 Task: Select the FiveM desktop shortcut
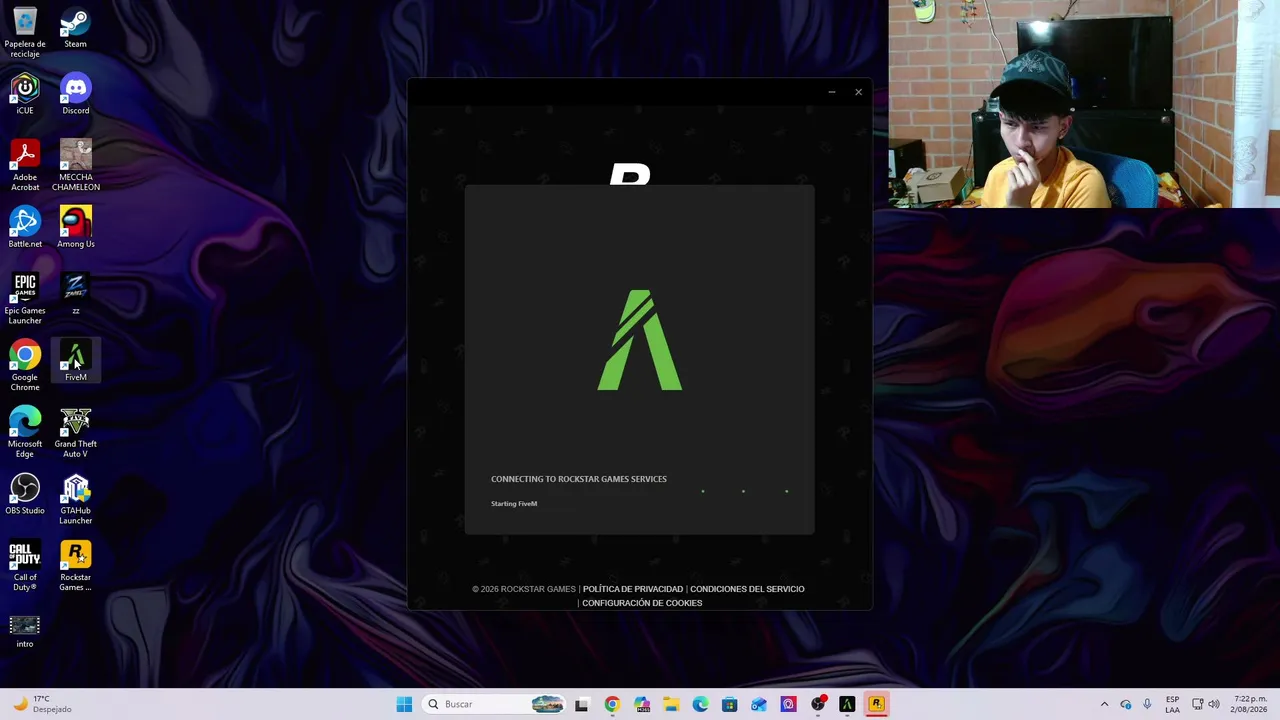tap(75, 361)
